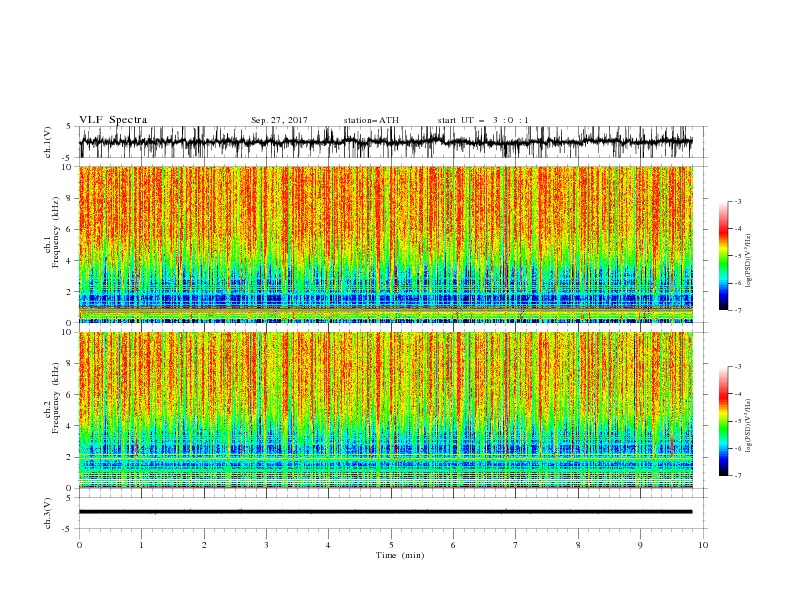Click the "6" tick on the time axis
Screen dimensions: 792x612
pos(453,545)
